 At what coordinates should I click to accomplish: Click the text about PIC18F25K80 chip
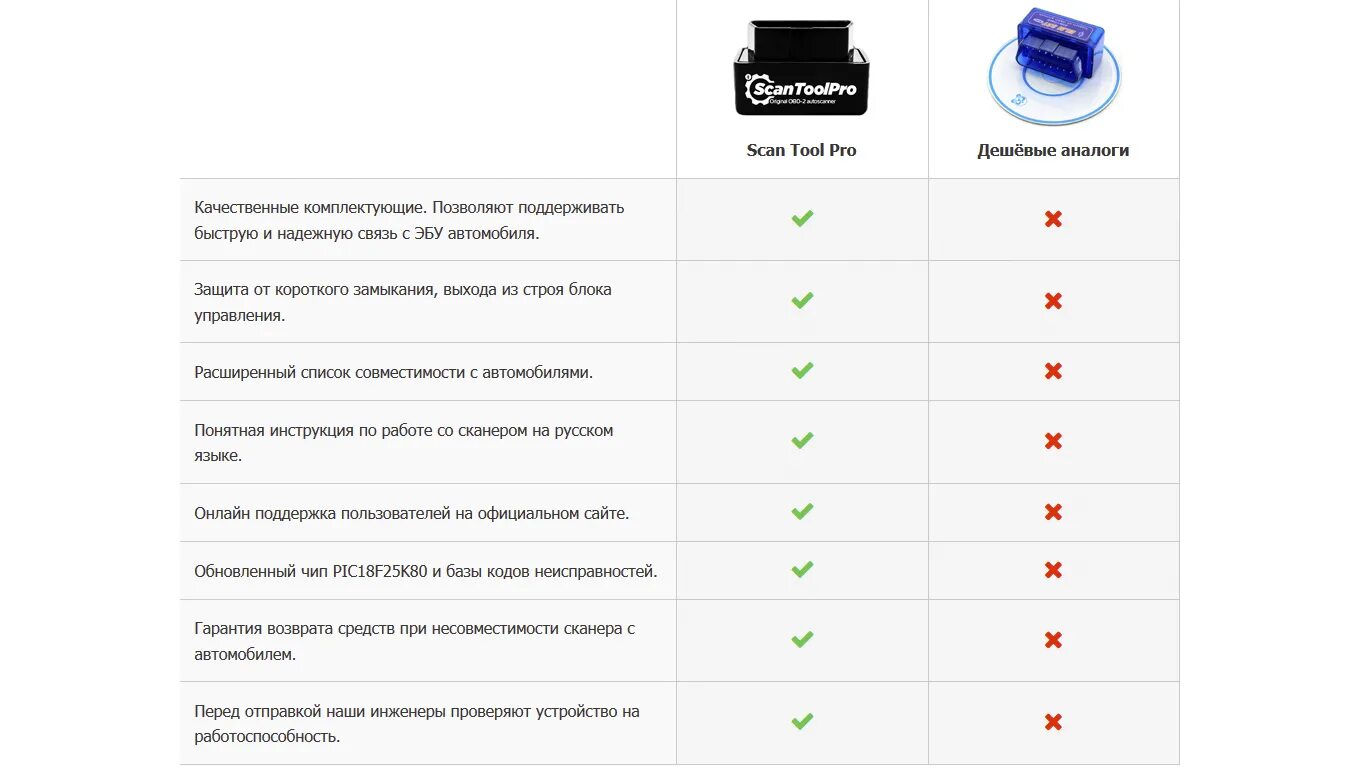click(x=425, y=571)
